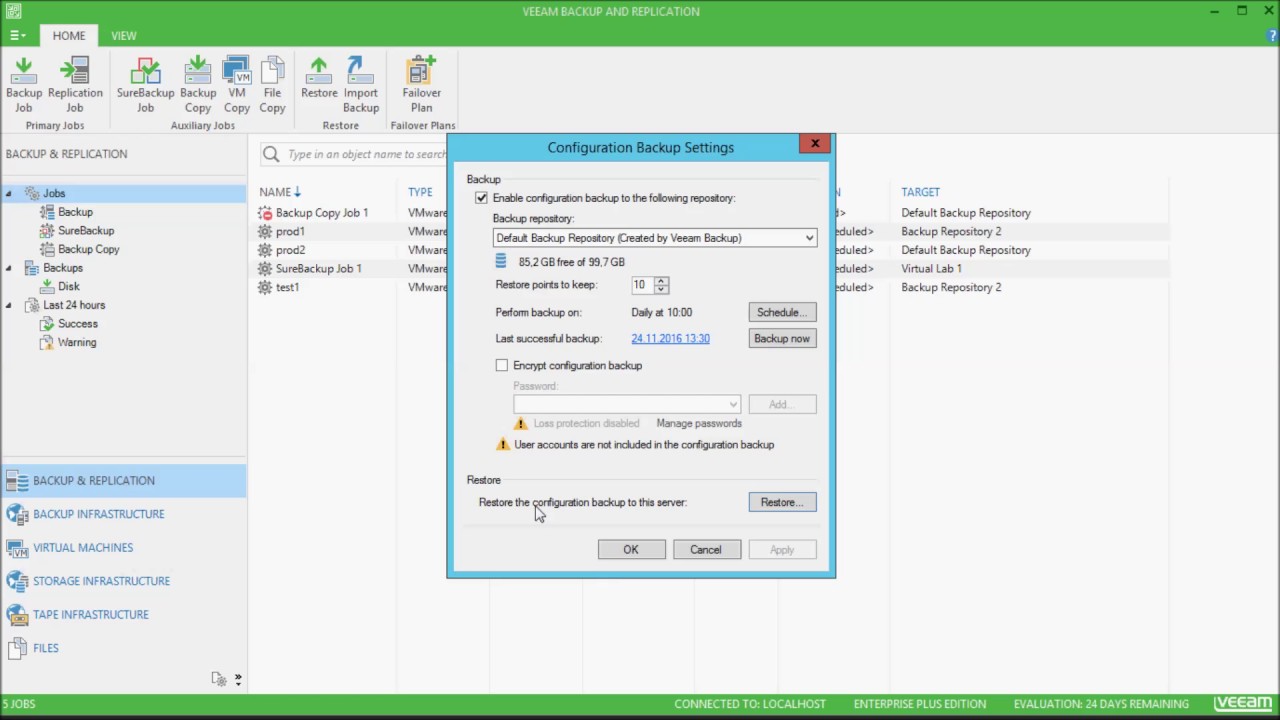Open the Virtual Machines view

pyautogui.click(x=123, y=548)
